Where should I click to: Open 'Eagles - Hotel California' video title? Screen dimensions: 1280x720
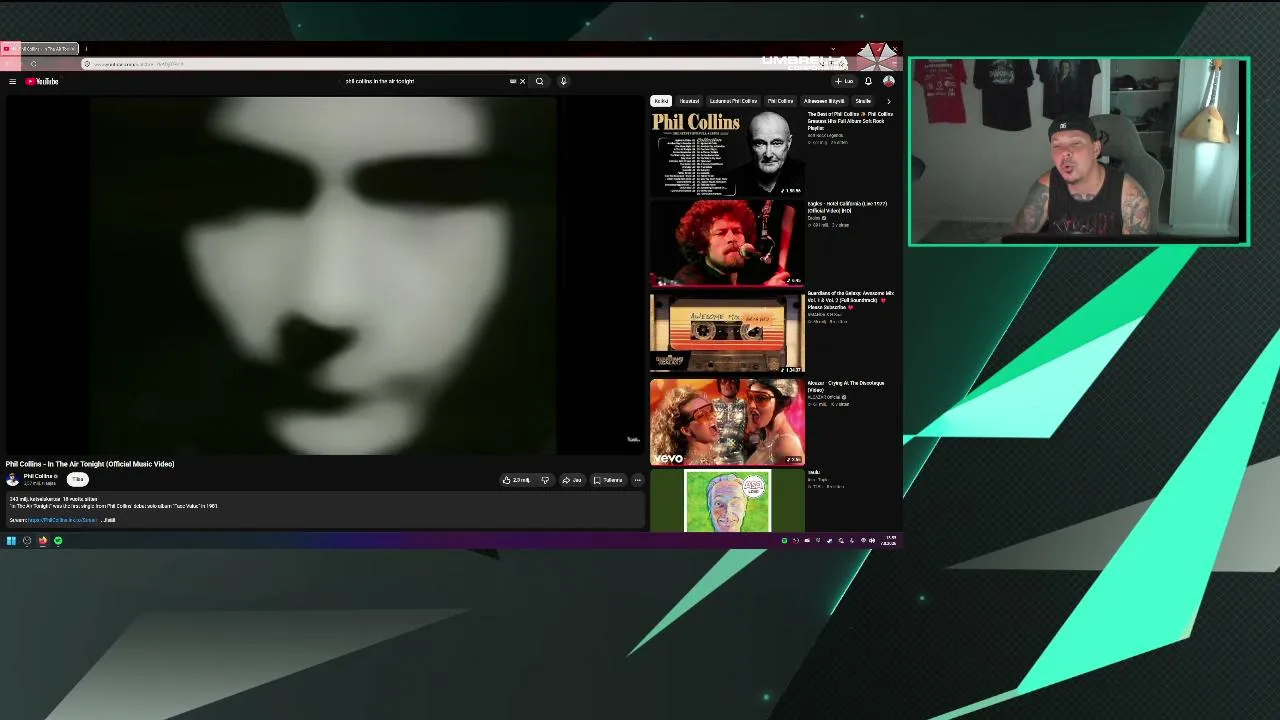pyautogui.click(x=847, y=207)
